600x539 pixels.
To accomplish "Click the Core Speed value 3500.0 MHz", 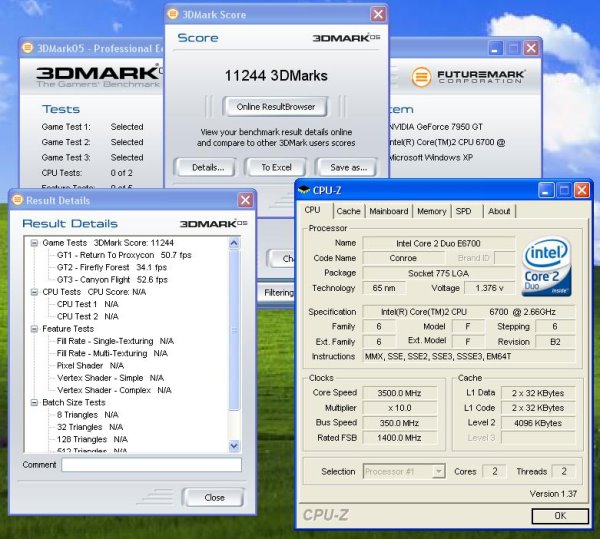I will [399, 393].
